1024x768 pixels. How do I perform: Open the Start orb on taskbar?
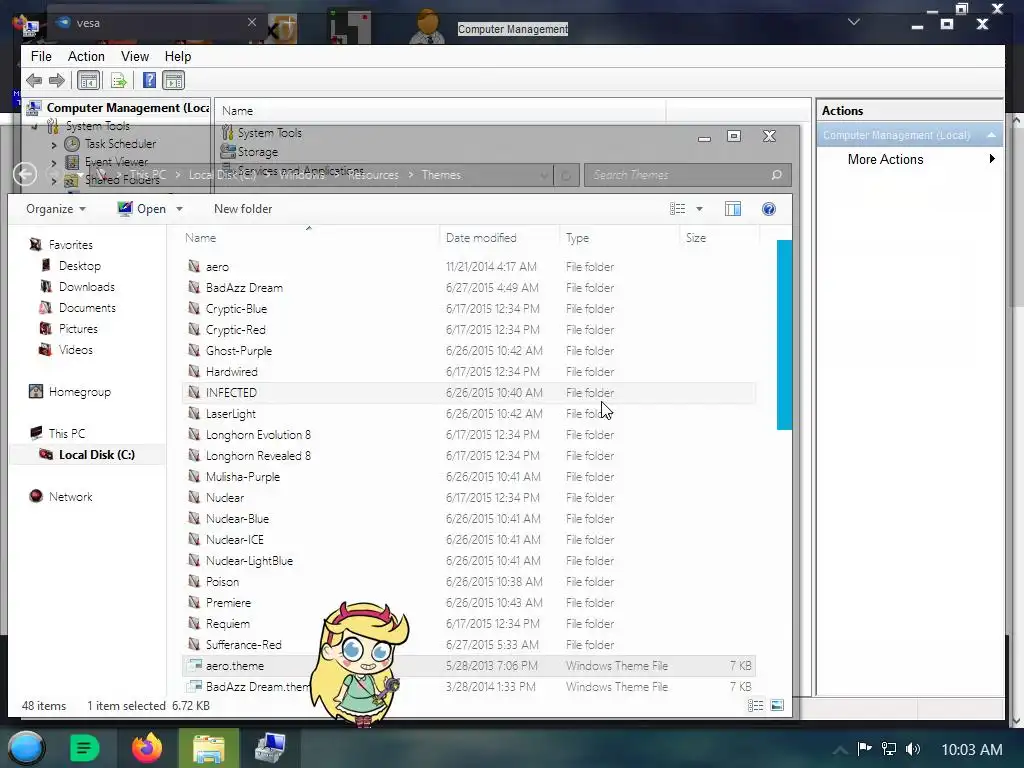(26, 748)
